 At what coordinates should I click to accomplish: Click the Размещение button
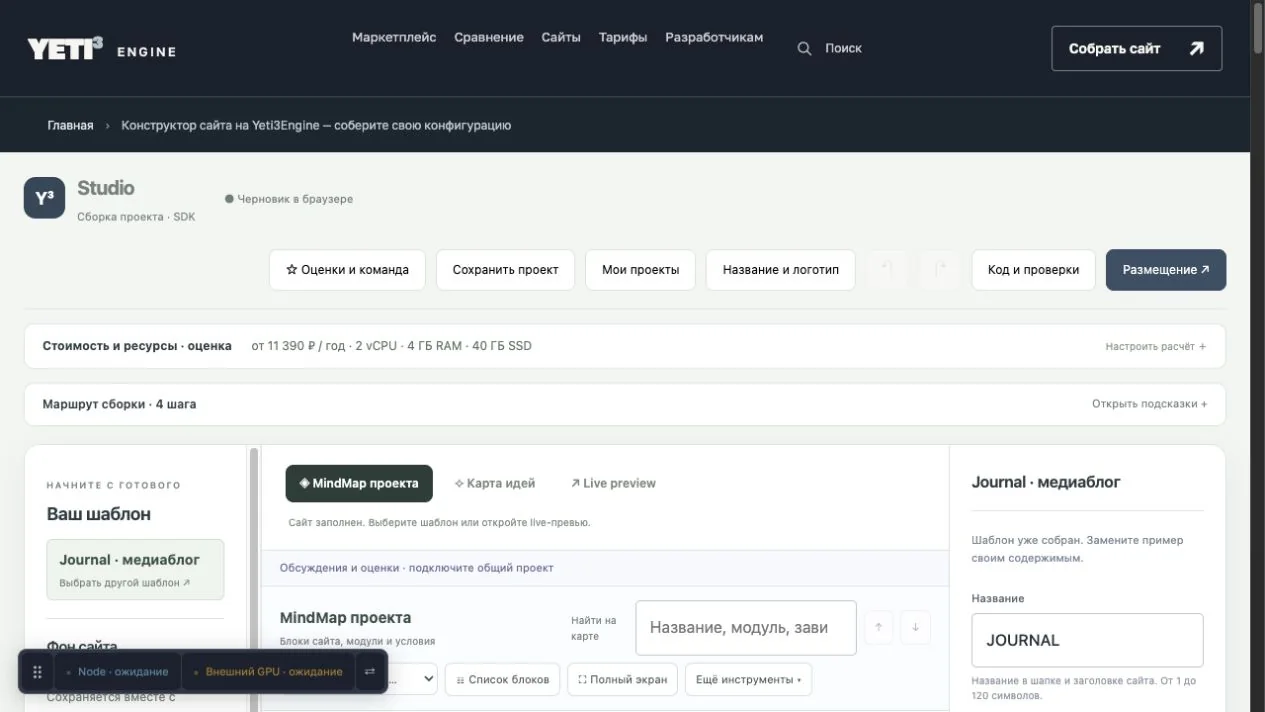click(1166, 270)
